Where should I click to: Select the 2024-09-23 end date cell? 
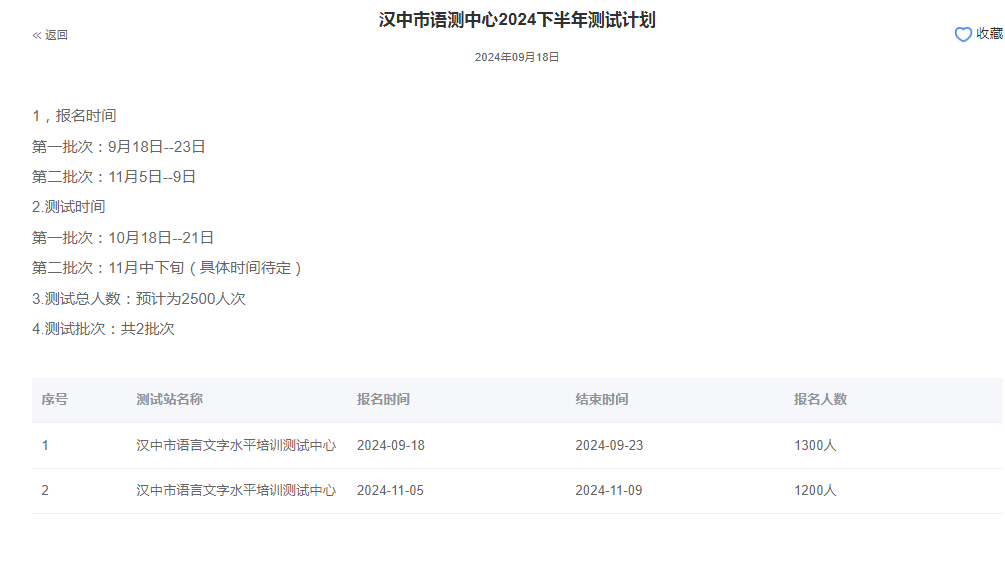click(609, 445)
